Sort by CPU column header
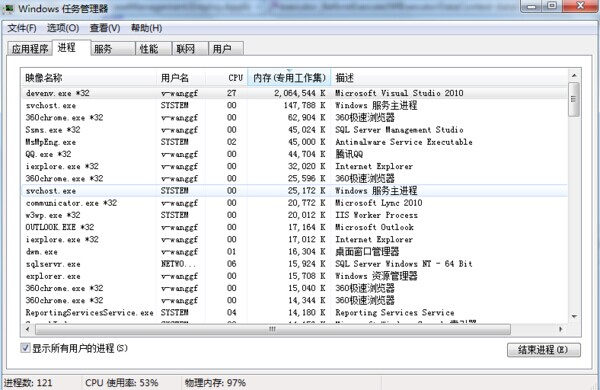The height and width of the screenshot is (390, 600). [x=227, y=78]
